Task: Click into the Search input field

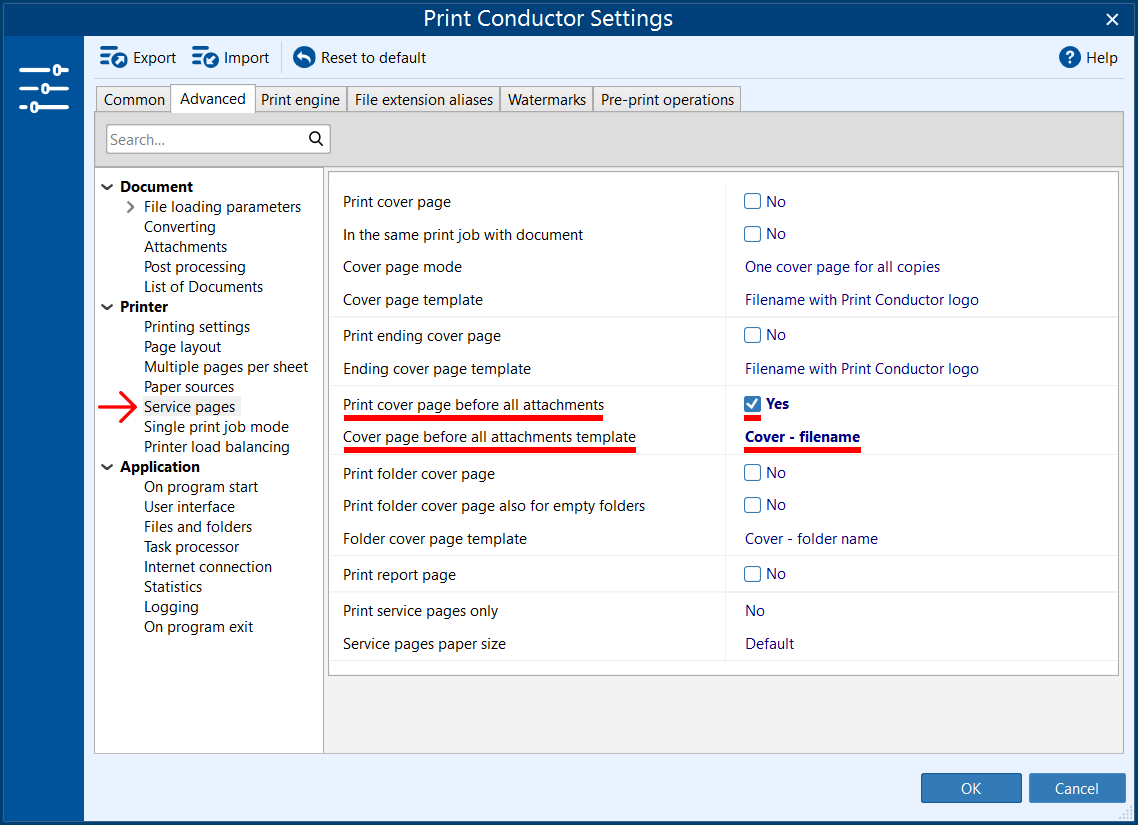Action: [x=205, y=140]
